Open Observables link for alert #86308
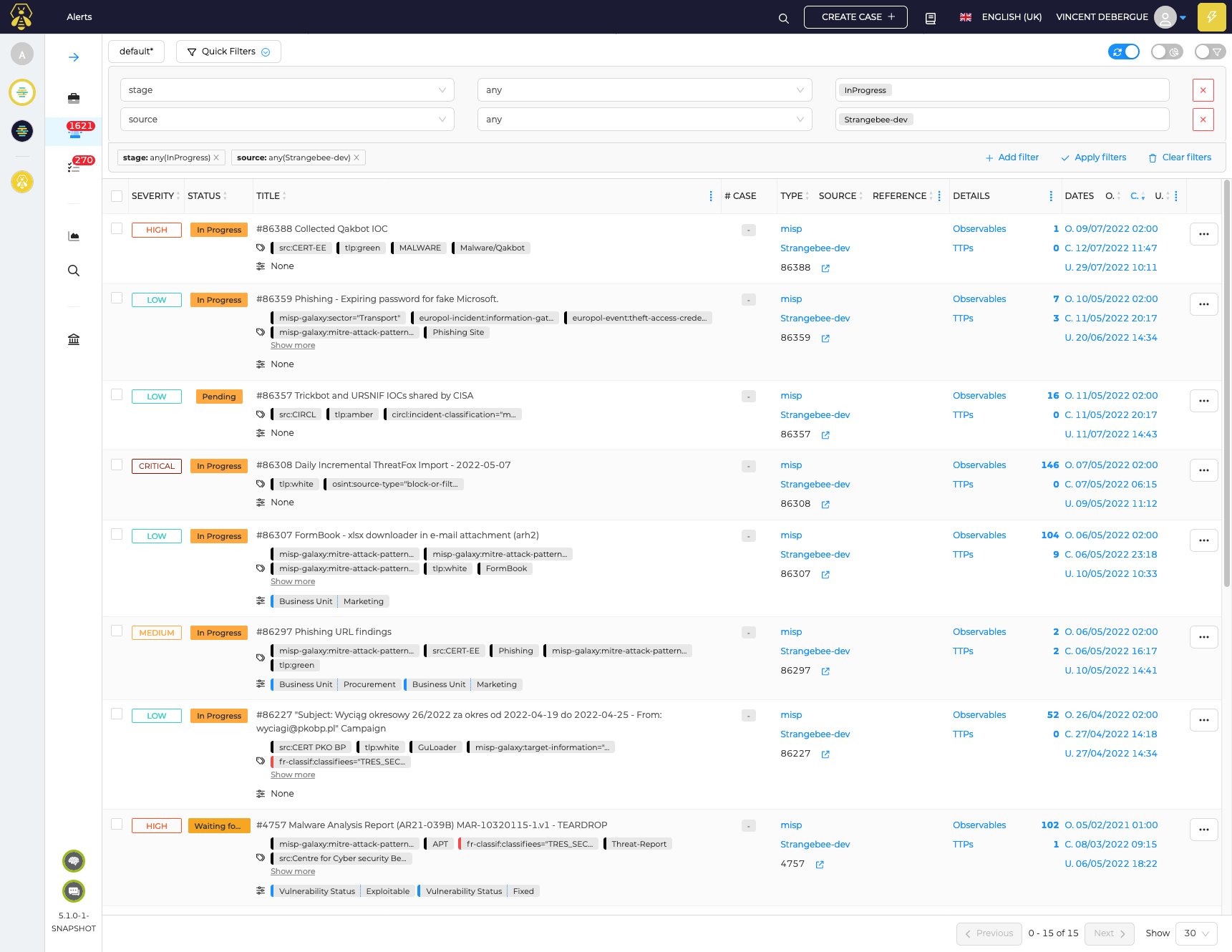 pyautogui.click(x=979, y=465)
